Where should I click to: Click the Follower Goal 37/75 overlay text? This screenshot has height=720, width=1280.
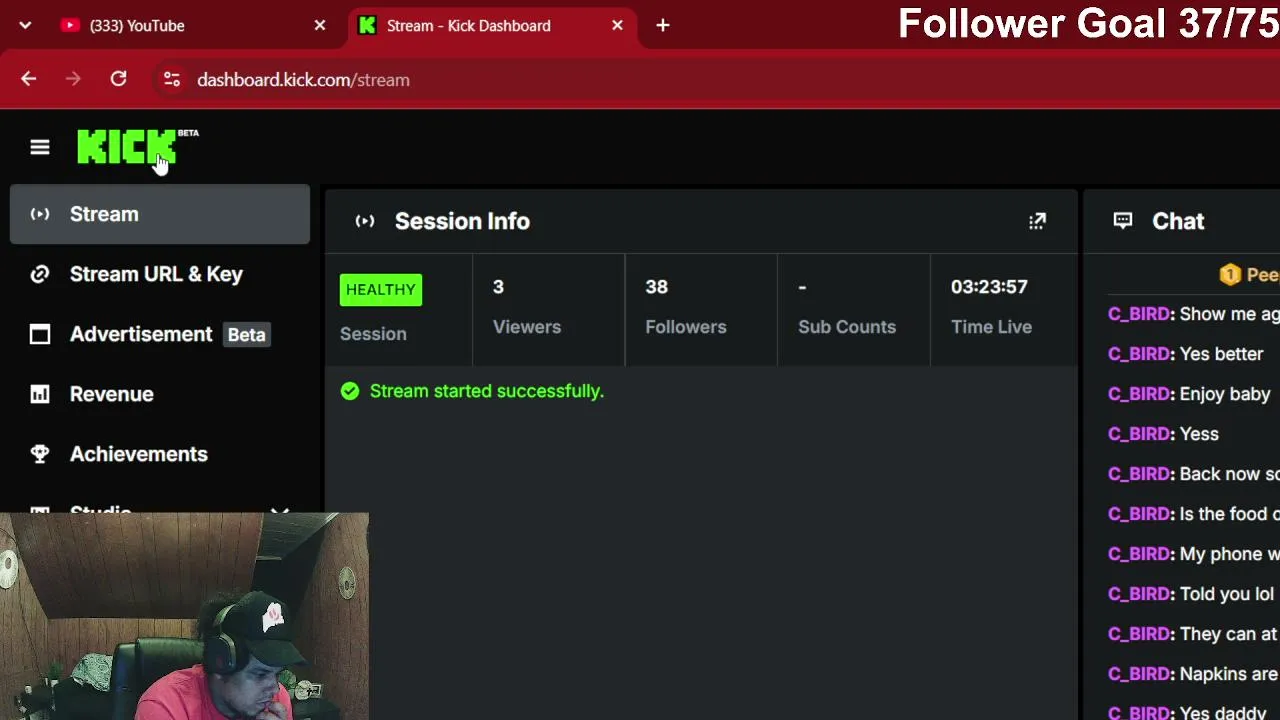(1088, 24)
